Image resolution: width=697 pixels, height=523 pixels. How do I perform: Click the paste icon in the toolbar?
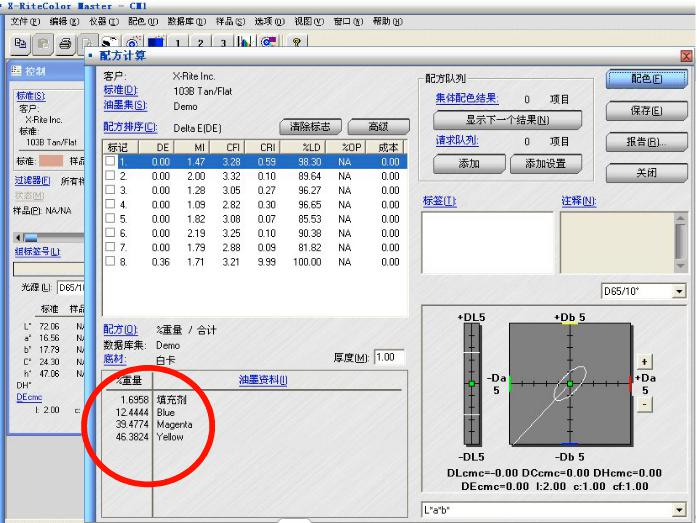pos(43,44)
